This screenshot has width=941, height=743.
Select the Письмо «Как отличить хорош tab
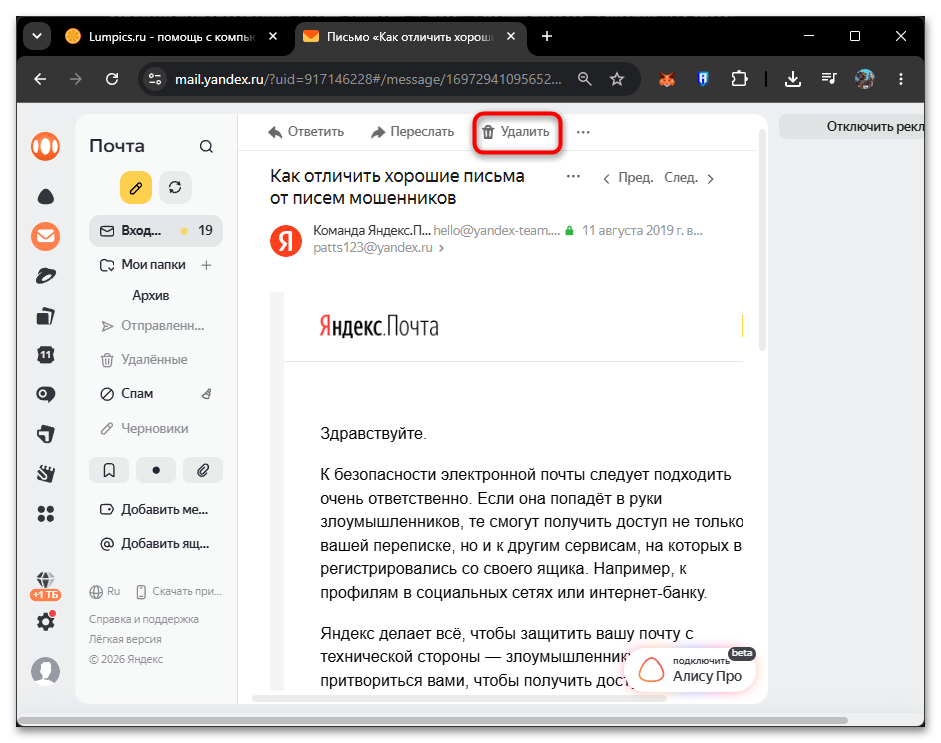pos(410,37)
